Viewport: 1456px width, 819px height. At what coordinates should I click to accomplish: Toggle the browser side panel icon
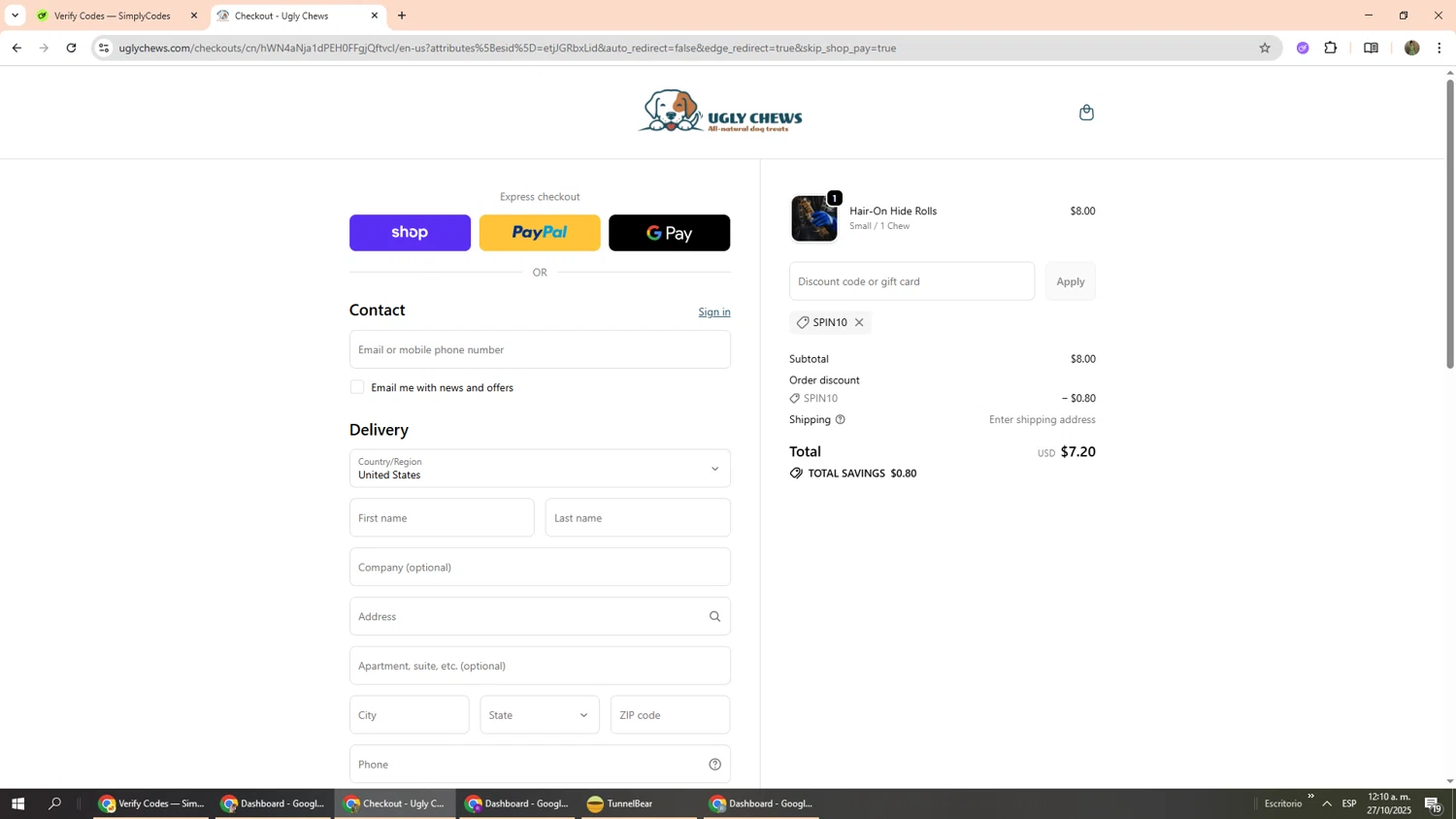(x=1371, y=48)
